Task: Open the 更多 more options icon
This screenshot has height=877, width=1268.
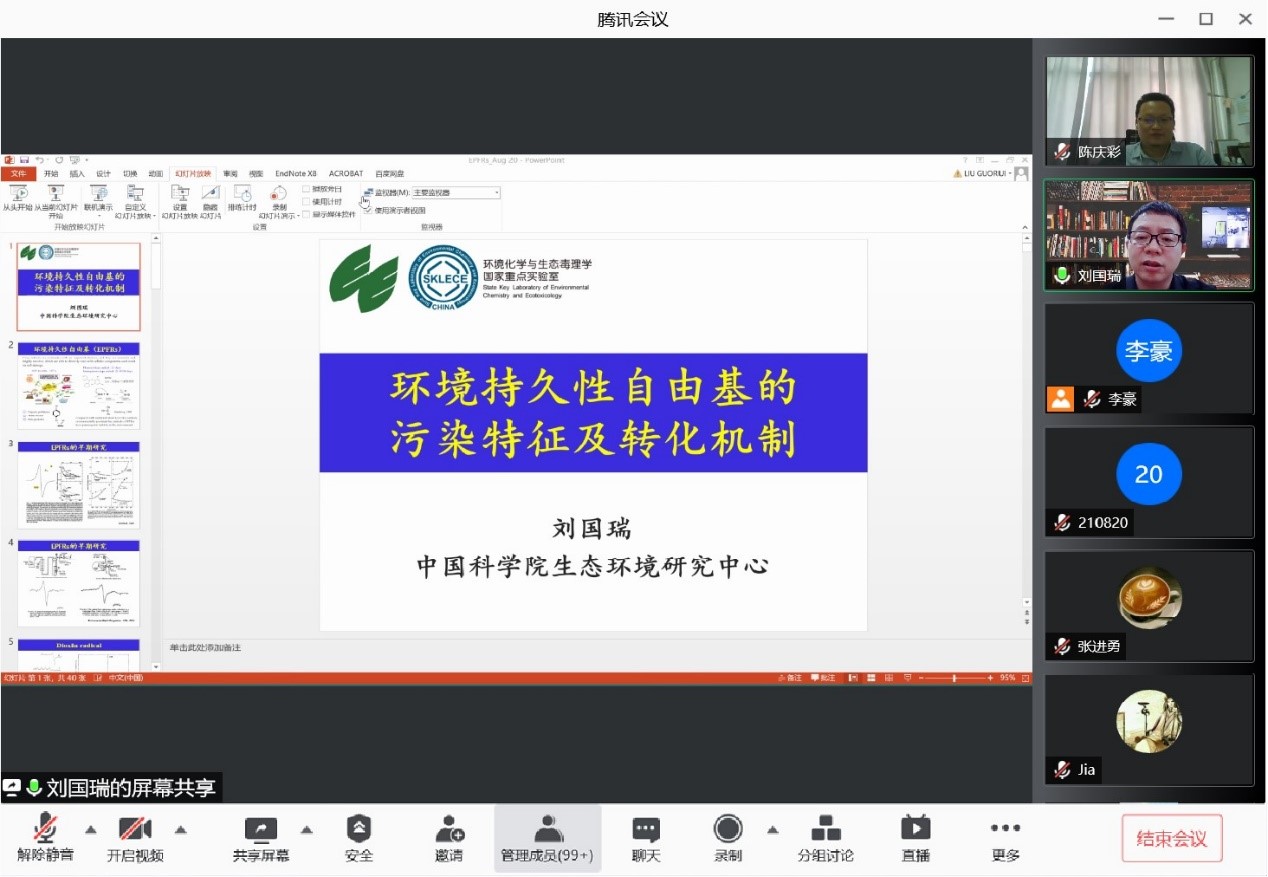Action: pos(1005,829)
